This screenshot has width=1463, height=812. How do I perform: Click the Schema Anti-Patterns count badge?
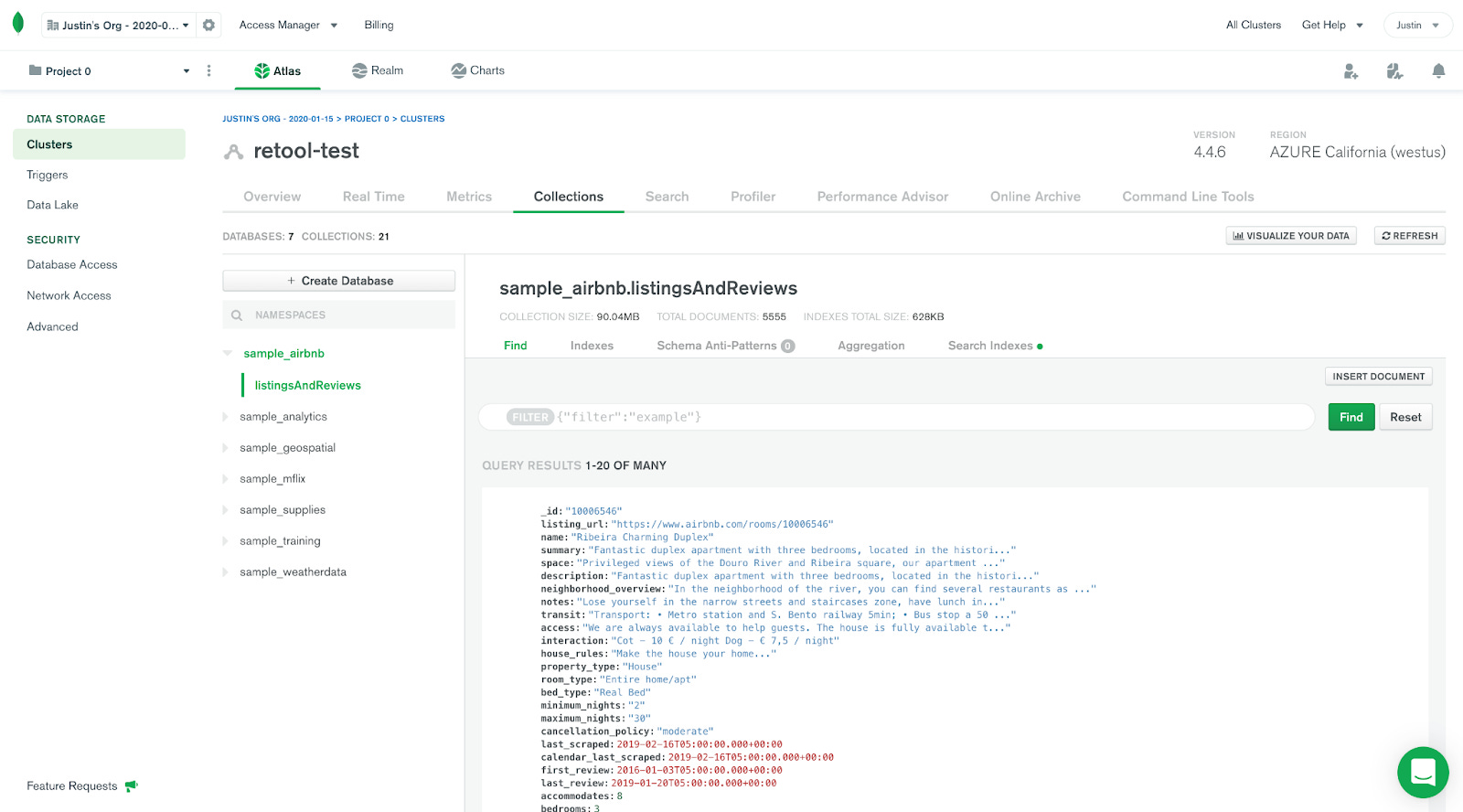[787, 346]
